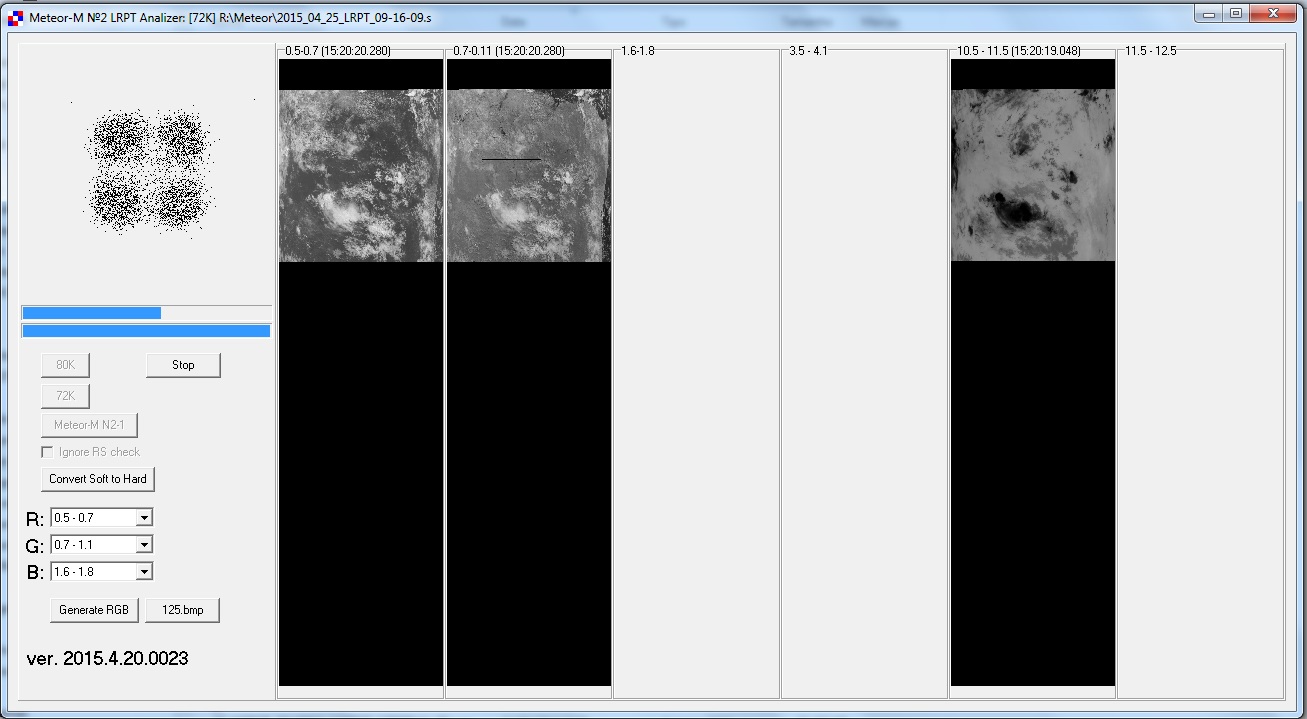Viewport: 1307px width, 719px height.
Task: Click the empty 3.5 - 4.1 channel panel
Action: click(864, 375)
